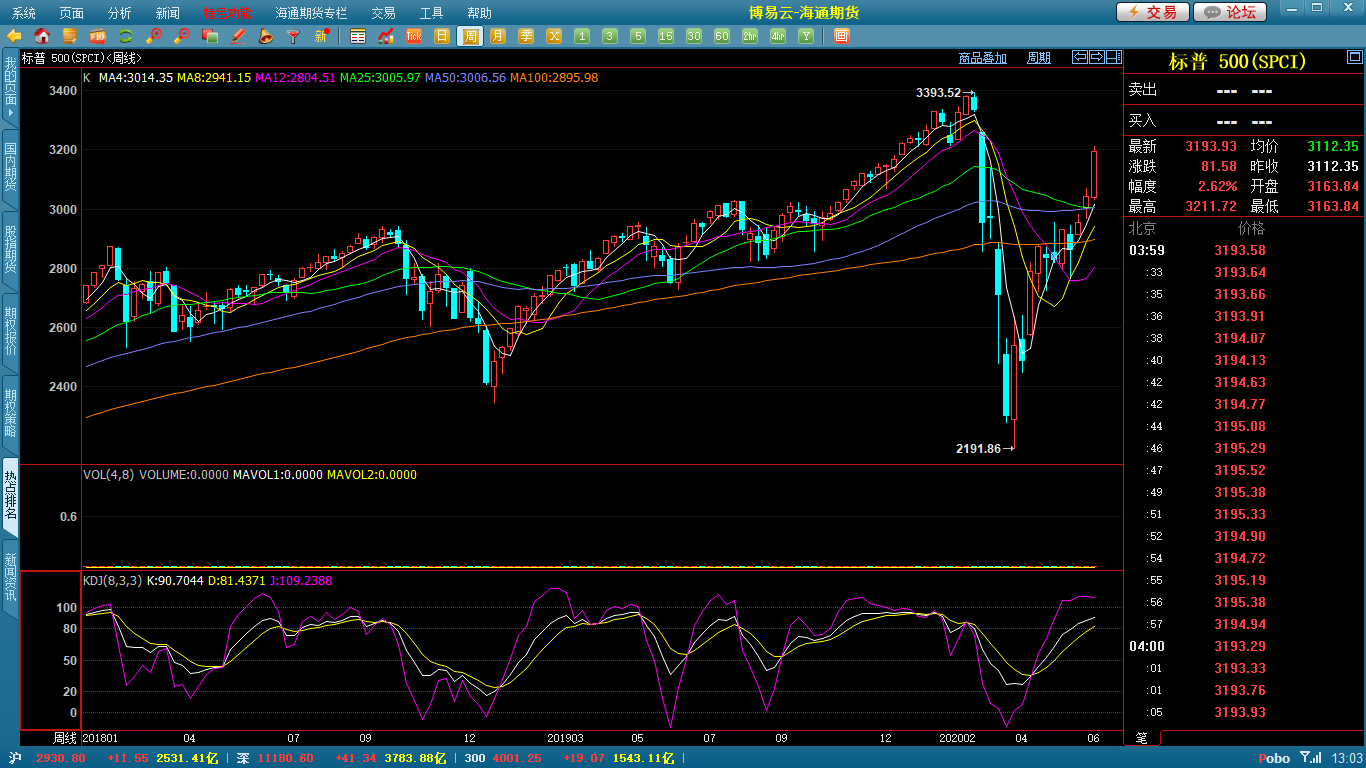Switch to the 股指期货 sidebar tab
Viewport: 1366px width, 768px height.
tap(10, 250)
